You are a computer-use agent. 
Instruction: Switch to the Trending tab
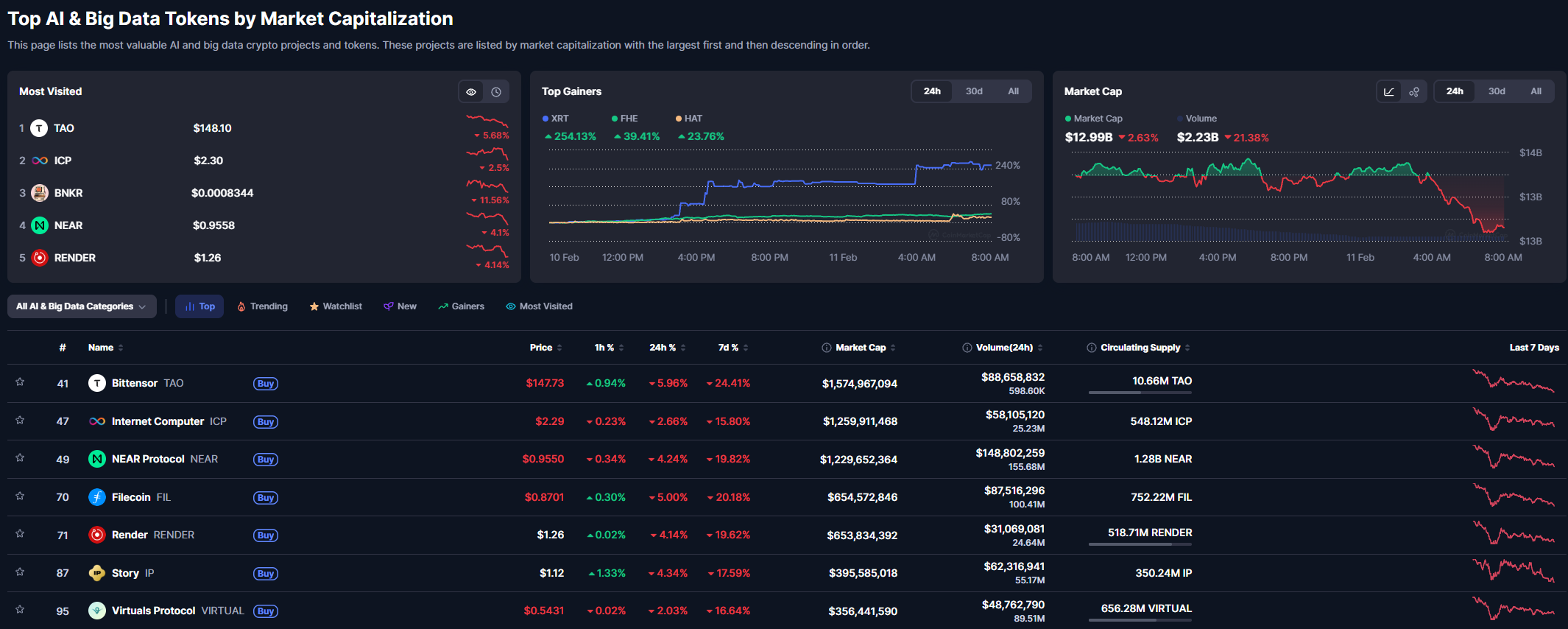pyautogui.click(x=262, y=306)
